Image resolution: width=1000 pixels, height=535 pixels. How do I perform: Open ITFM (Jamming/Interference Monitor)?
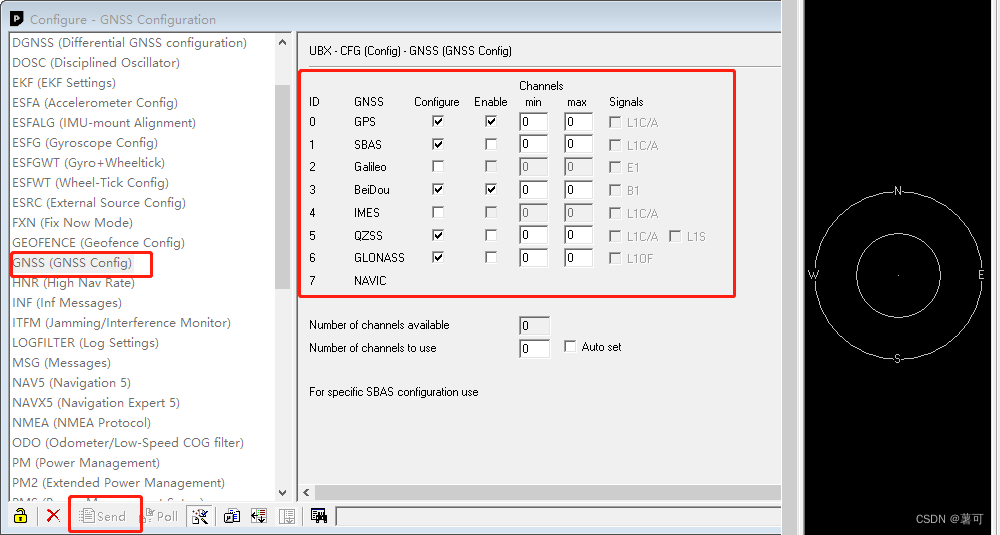[x=121, y=323]
